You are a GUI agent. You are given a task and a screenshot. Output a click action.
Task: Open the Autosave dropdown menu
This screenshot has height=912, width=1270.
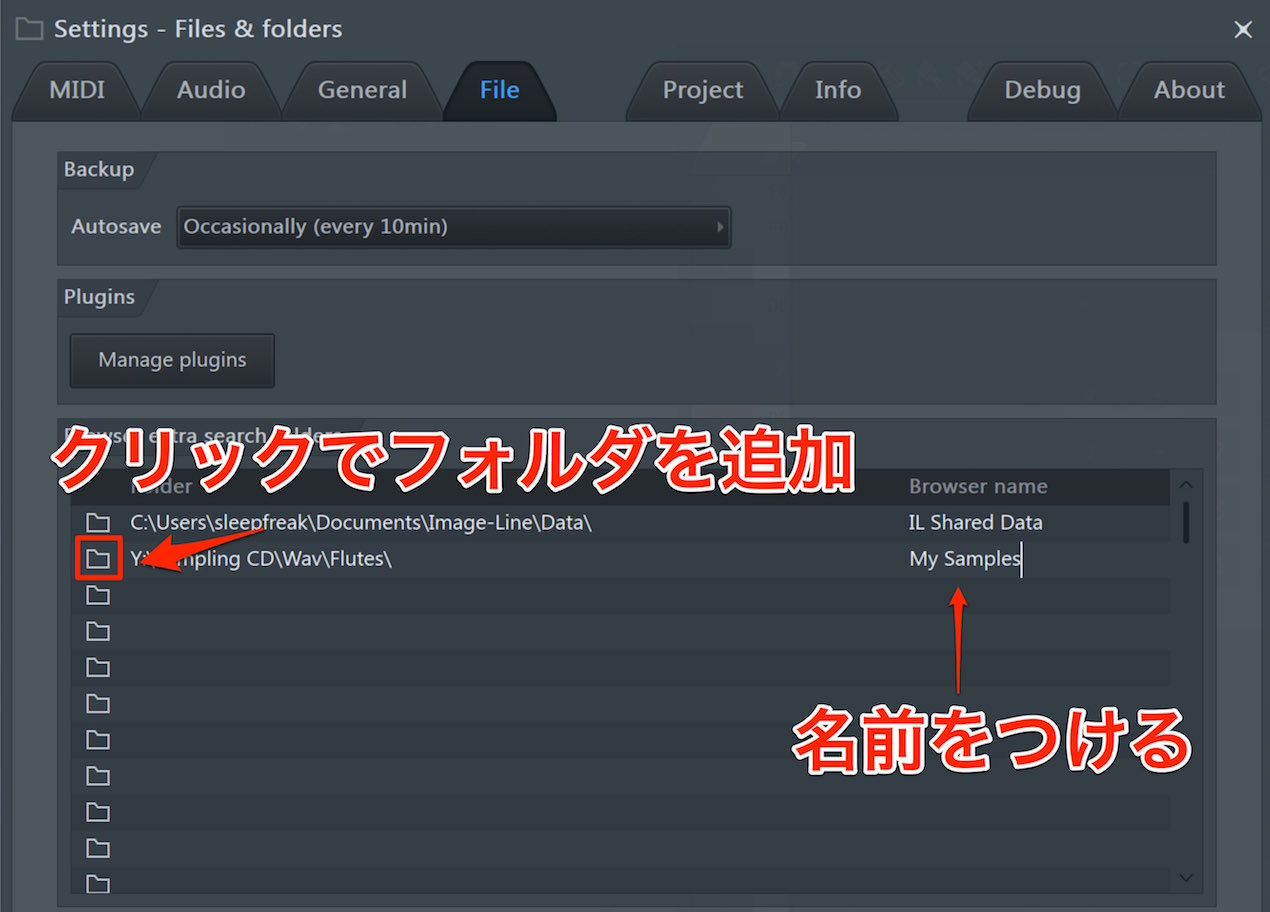454,227
